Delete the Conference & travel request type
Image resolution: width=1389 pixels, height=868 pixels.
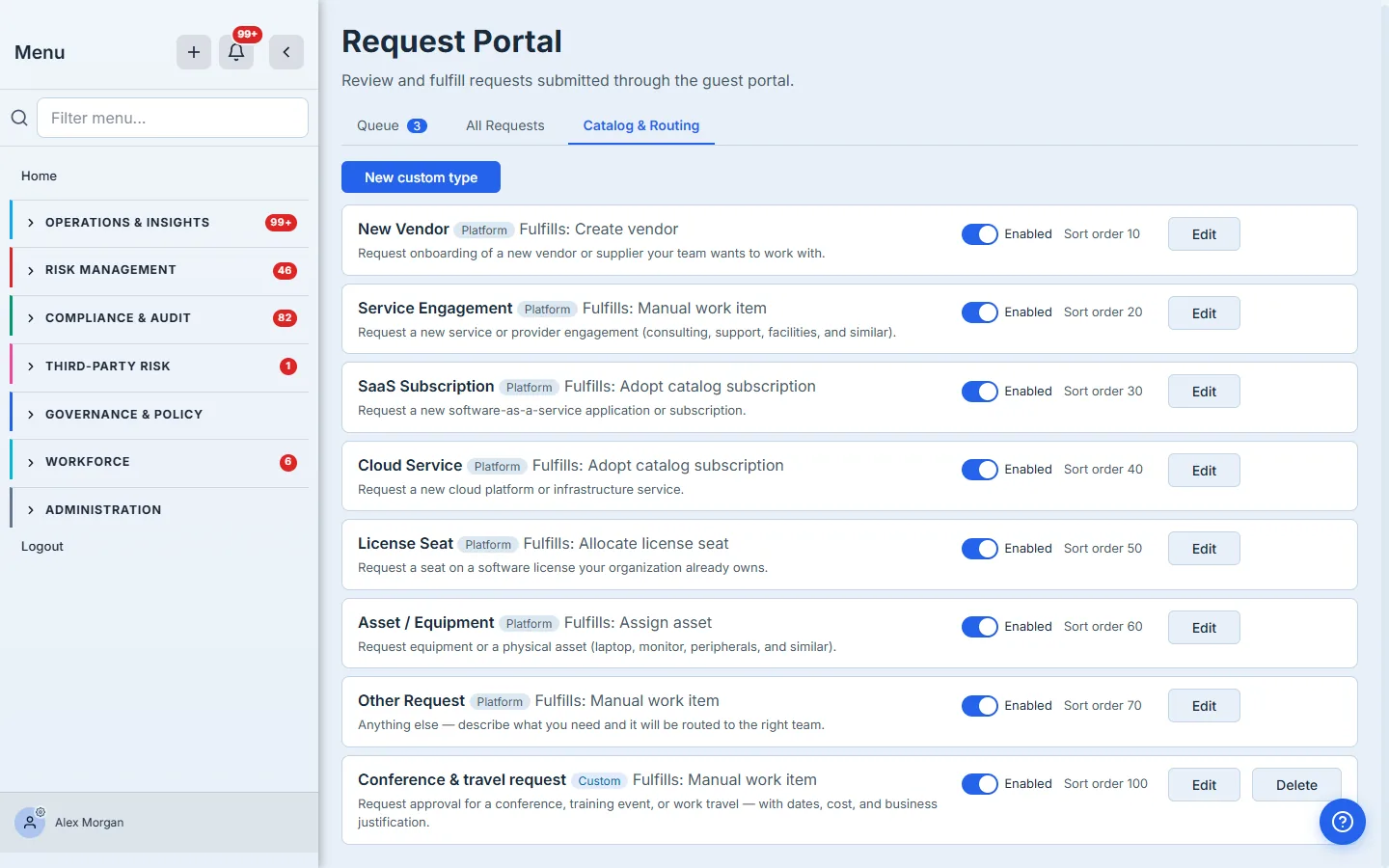pos(1296,785)
